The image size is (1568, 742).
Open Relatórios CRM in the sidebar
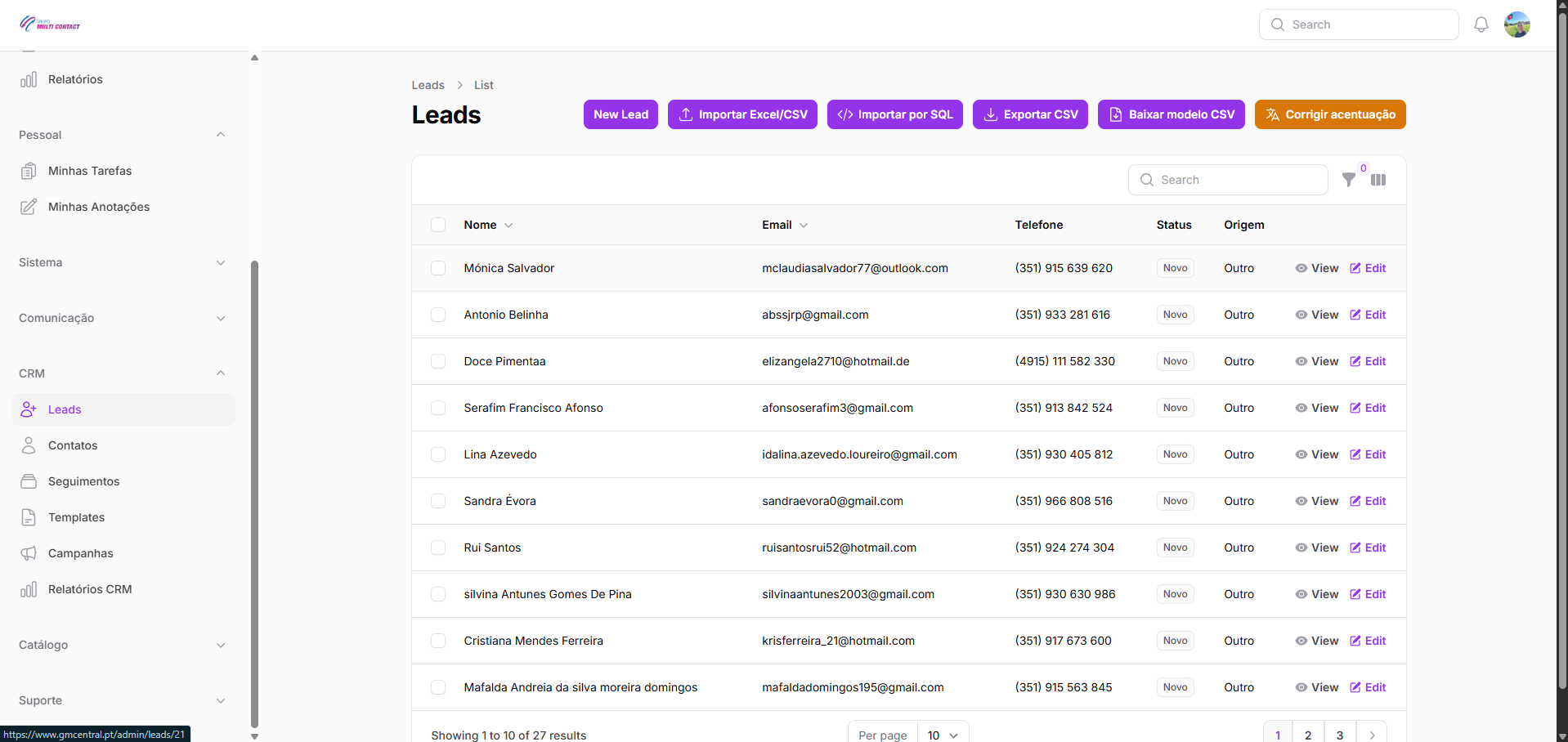click(89, 589)
